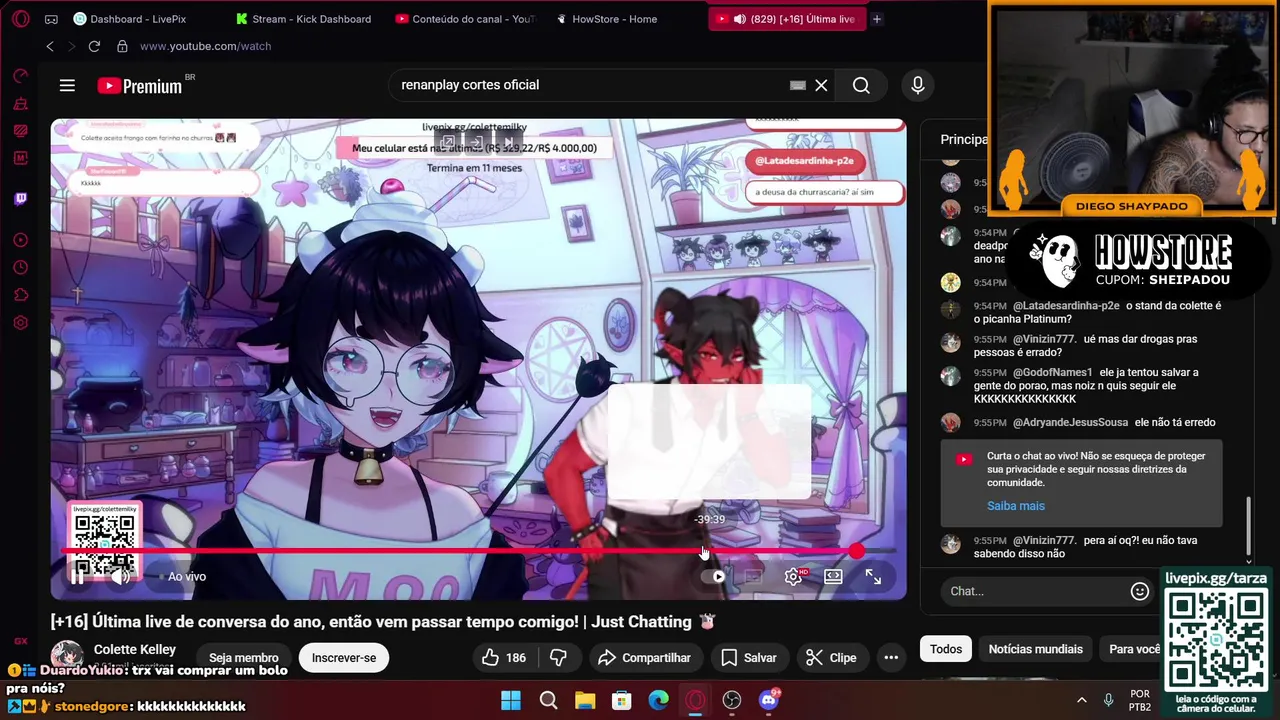Viewport: 1280px width, 720px height.
Task: Open the more actions three-dot menu
Action: click(891, 657)
